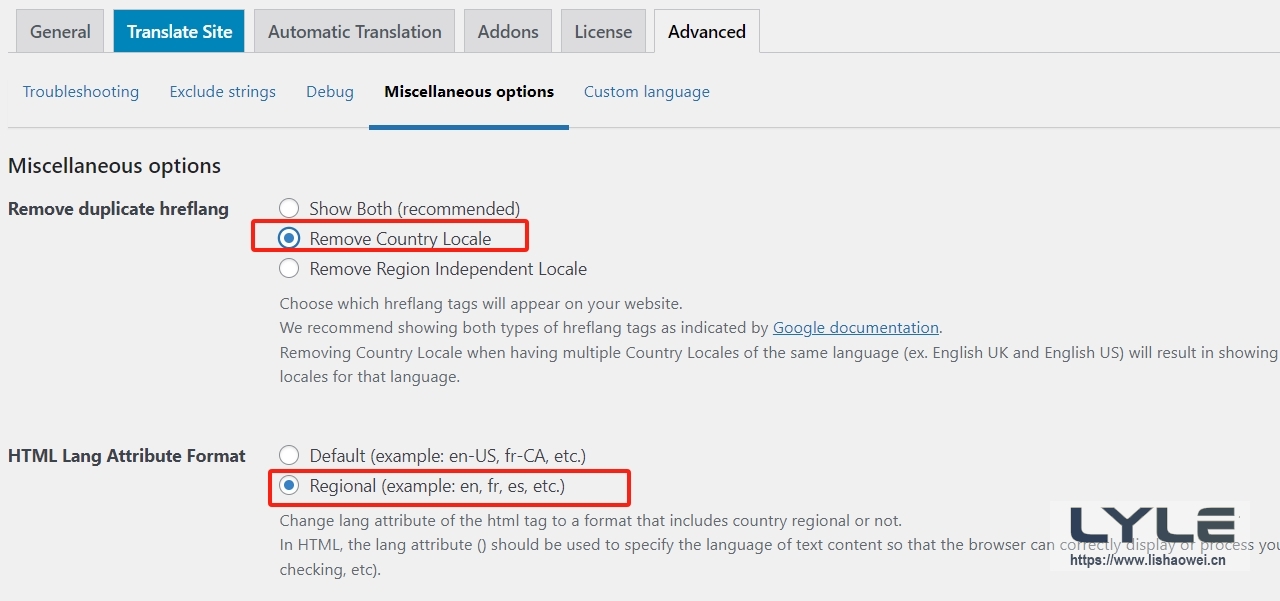This screenshot has width=1280, height=601.
Task: Pick the Default (en-US, fr-CA) lang format
Action: [x=289, y=456]
